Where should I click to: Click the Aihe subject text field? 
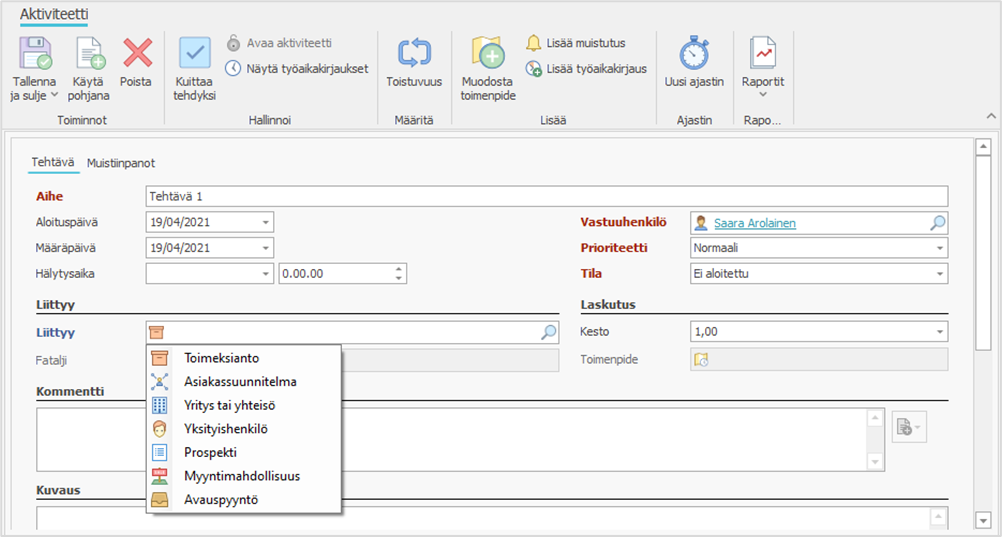546,196
